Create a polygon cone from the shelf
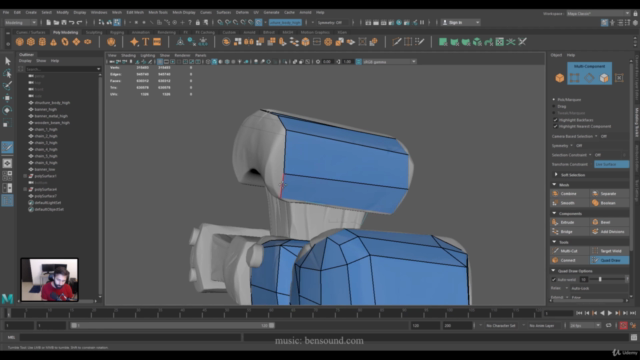Screen dimensions: 640x360 (53, 42)
